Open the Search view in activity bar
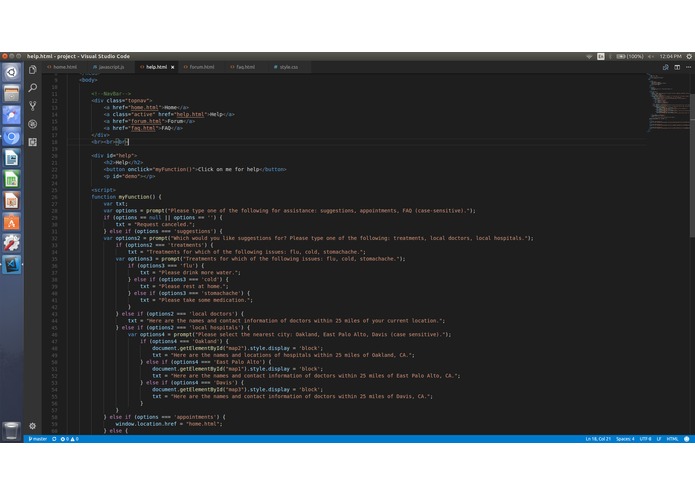 coord(32,88)
